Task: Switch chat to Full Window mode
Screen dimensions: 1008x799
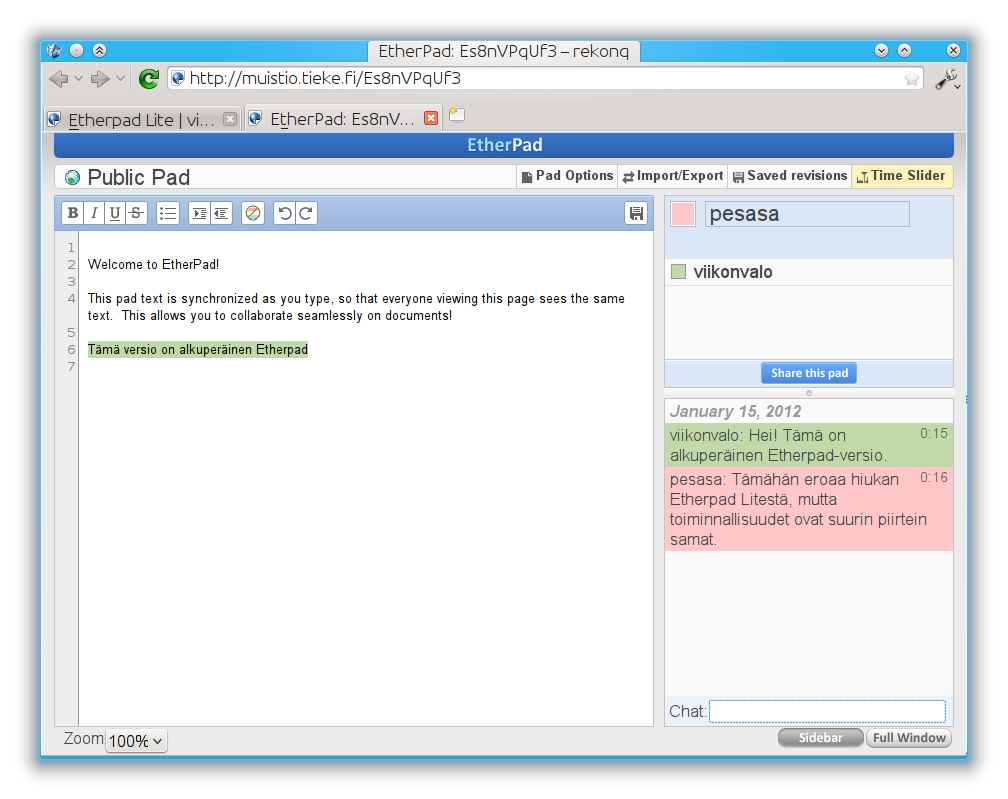Action: coord(909,738)
